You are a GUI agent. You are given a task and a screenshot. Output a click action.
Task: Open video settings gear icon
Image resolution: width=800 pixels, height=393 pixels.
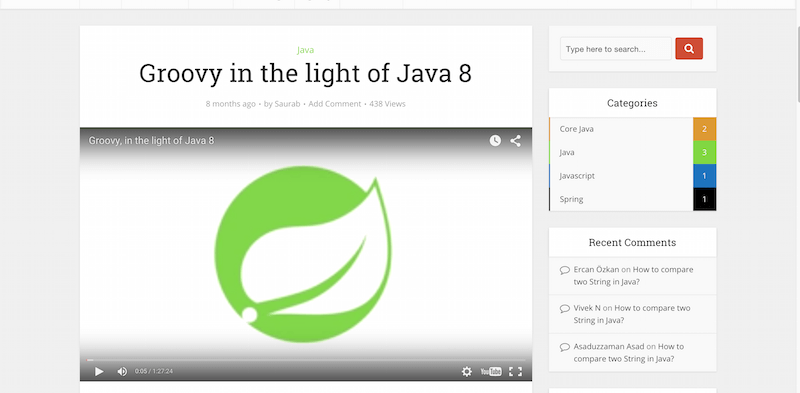coord(466,372)
